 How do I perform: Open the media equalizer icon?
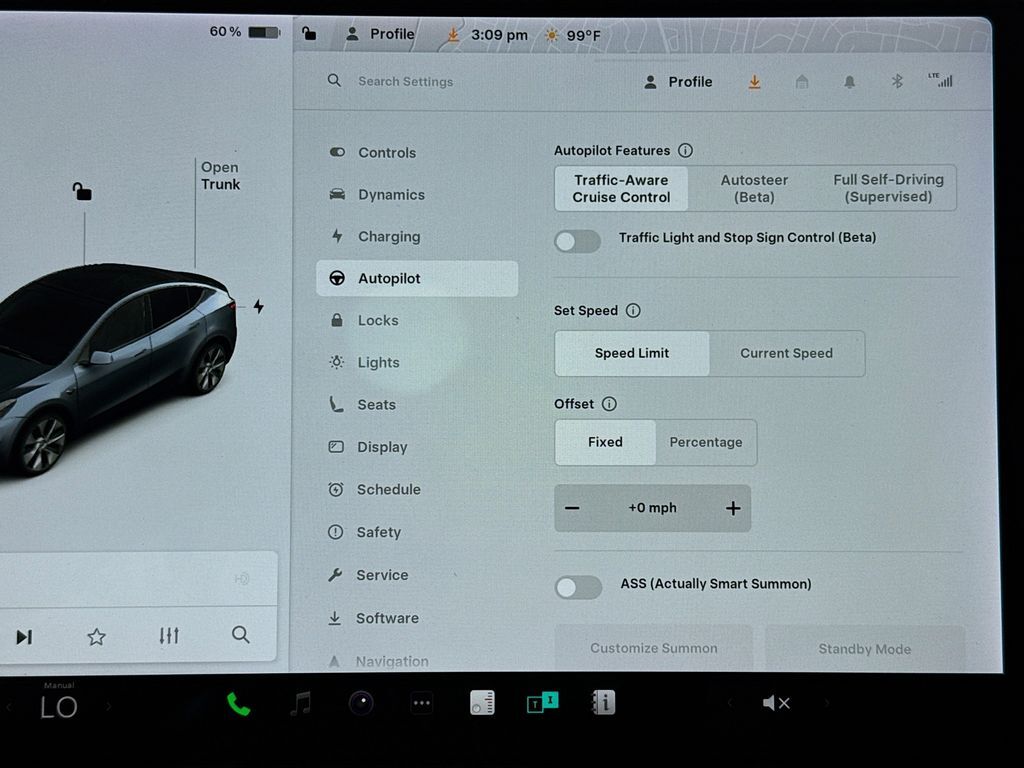(169, 635)
